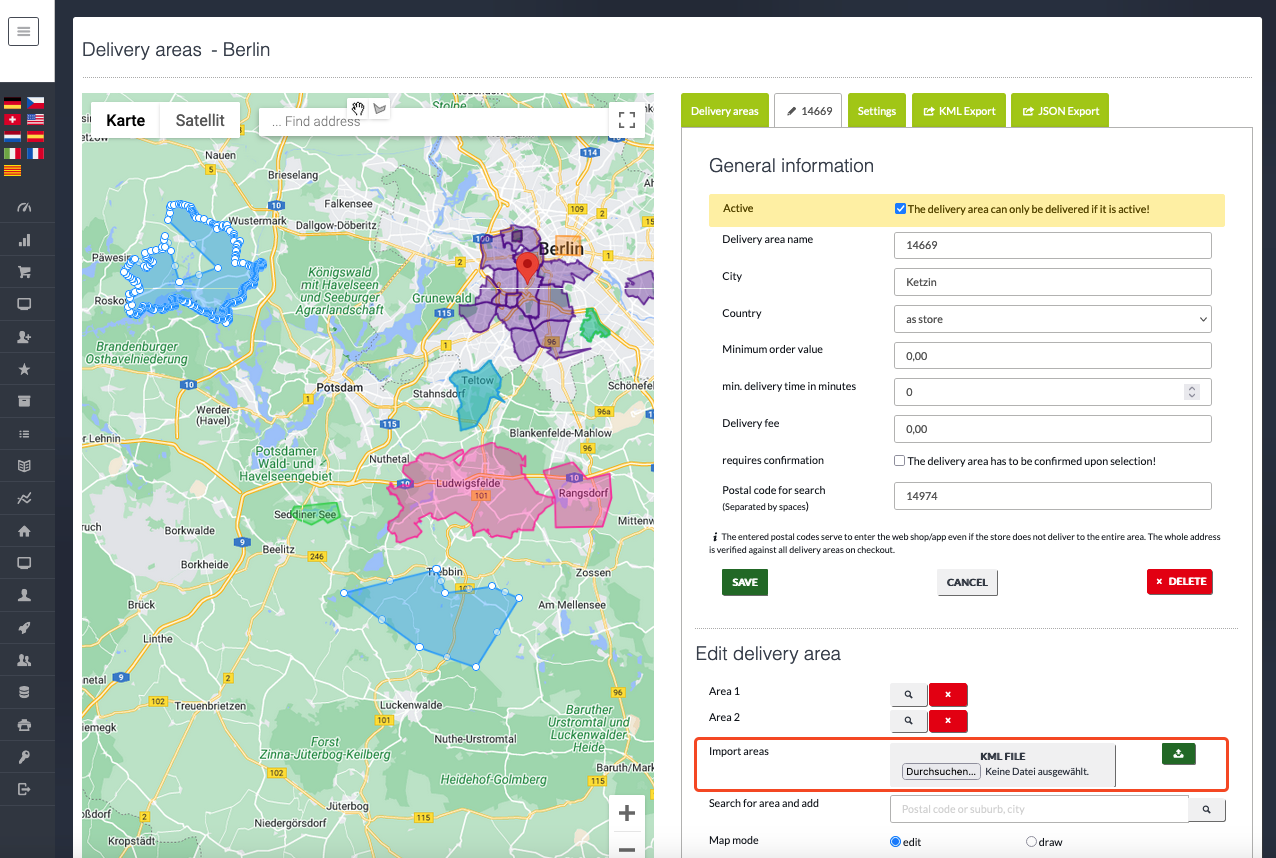Screen dimensions: 1276x858
Task: Click the green KML upload icon button
Action: click(1178, 754)
